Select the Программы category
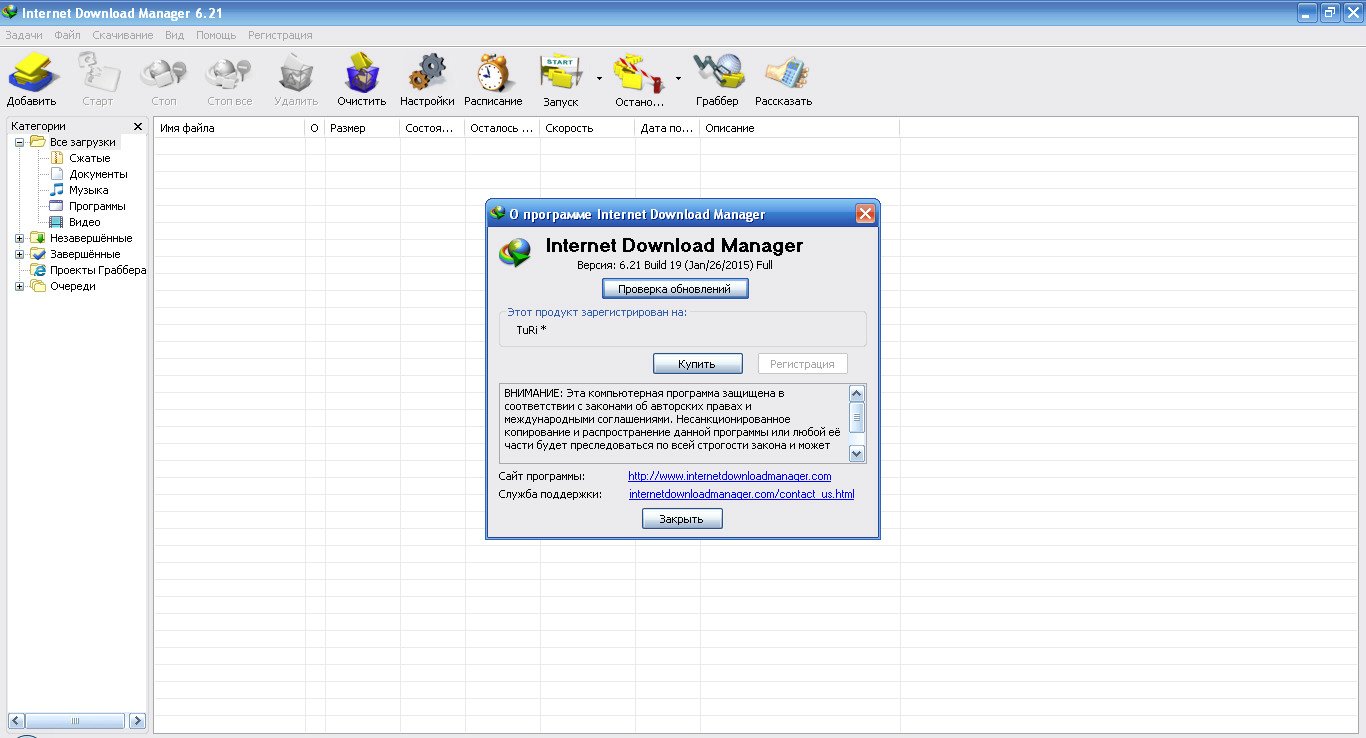This screenshot has width=1366, height=738. pos(97,206)
